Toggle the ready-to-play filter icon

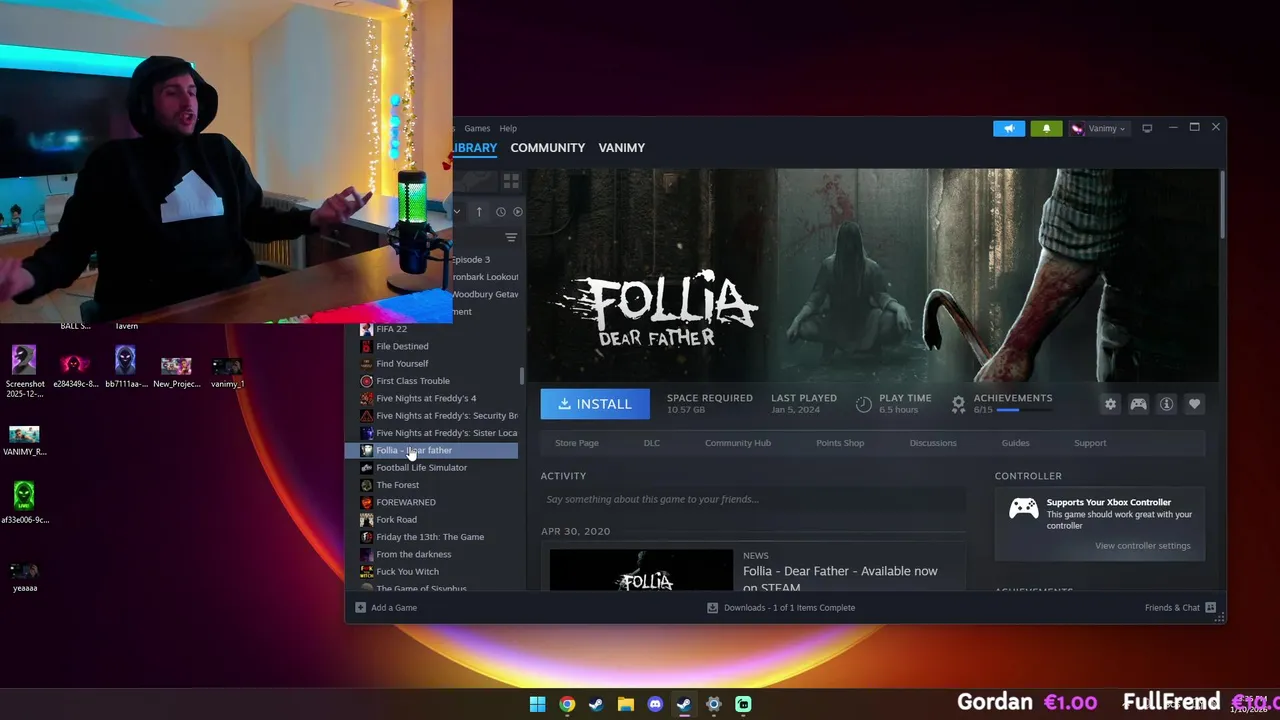coord(517,212)
